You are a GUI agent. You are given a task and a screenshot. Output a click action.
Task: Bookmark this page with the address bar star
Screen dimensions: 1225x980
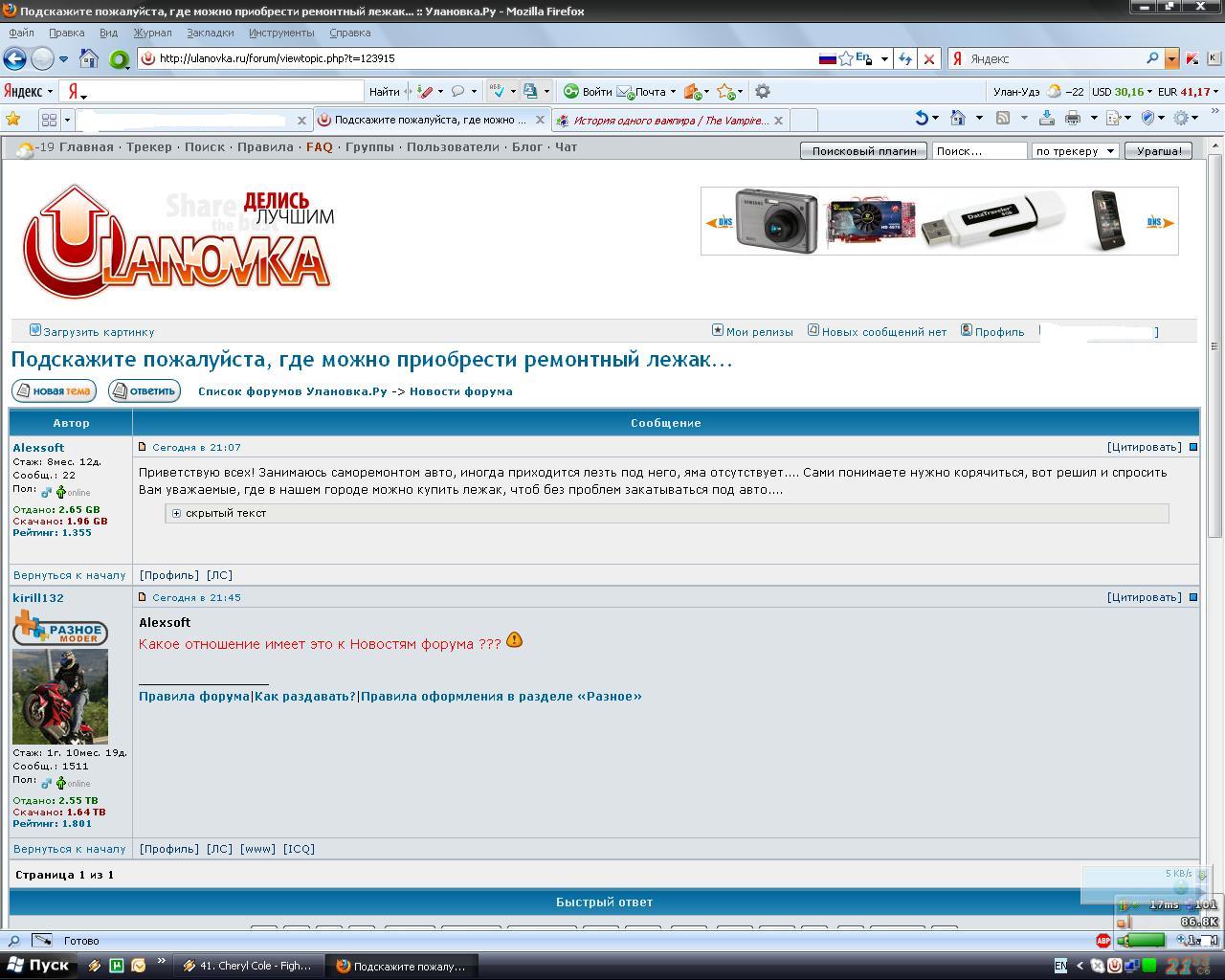pos(846,58)
